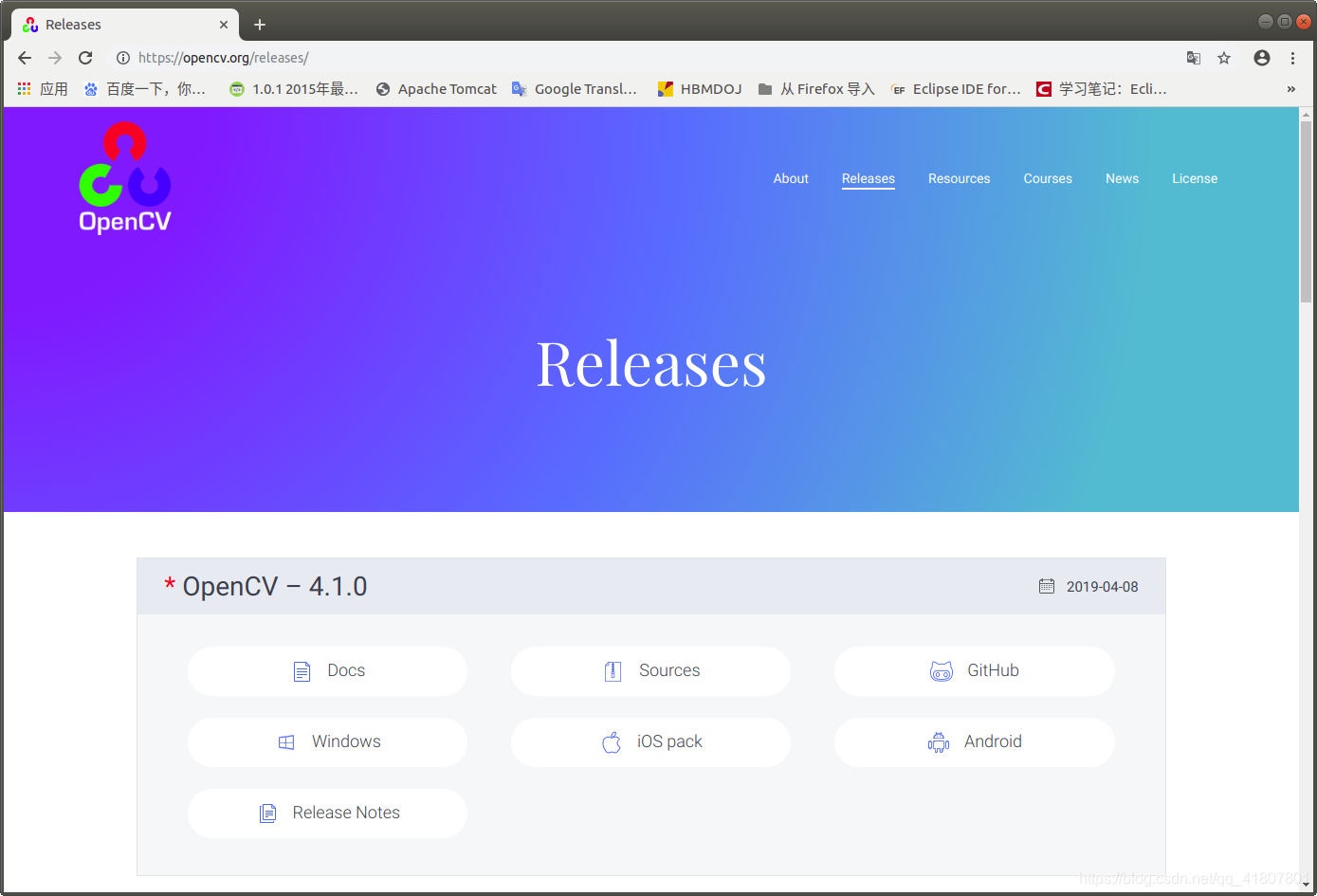
Task: Click the Google Translate icon in address bar
Action: point(1194,58)
